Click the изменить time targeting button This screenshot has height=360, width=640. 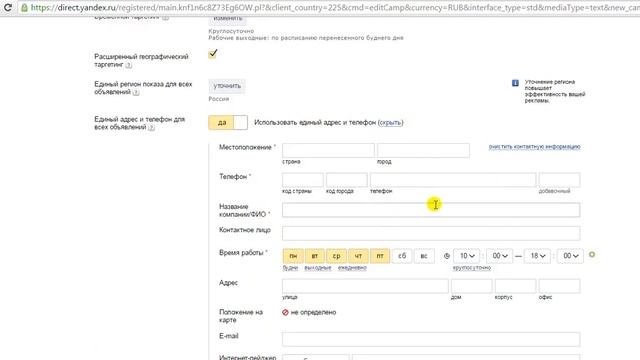(227, 19)
